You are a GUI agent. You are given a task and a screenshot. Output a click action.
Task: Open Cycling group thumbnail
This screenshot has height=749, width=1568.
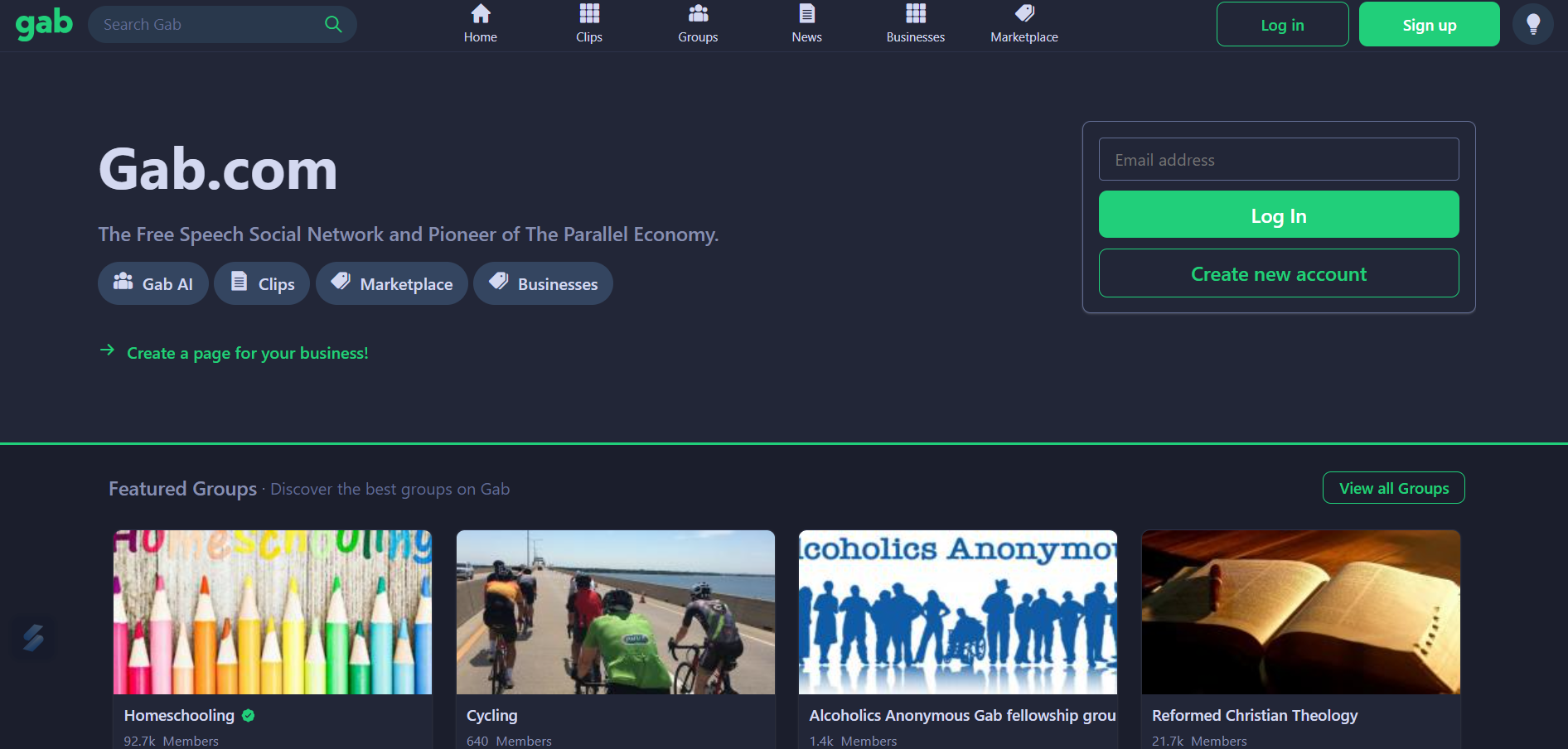pyautogui.click(x=616, y=612)
